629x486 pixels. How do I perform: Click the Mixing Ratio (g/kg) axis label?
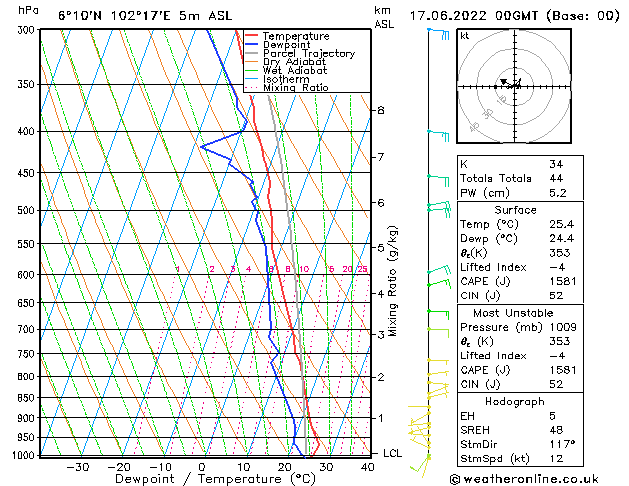pos(393,281)
